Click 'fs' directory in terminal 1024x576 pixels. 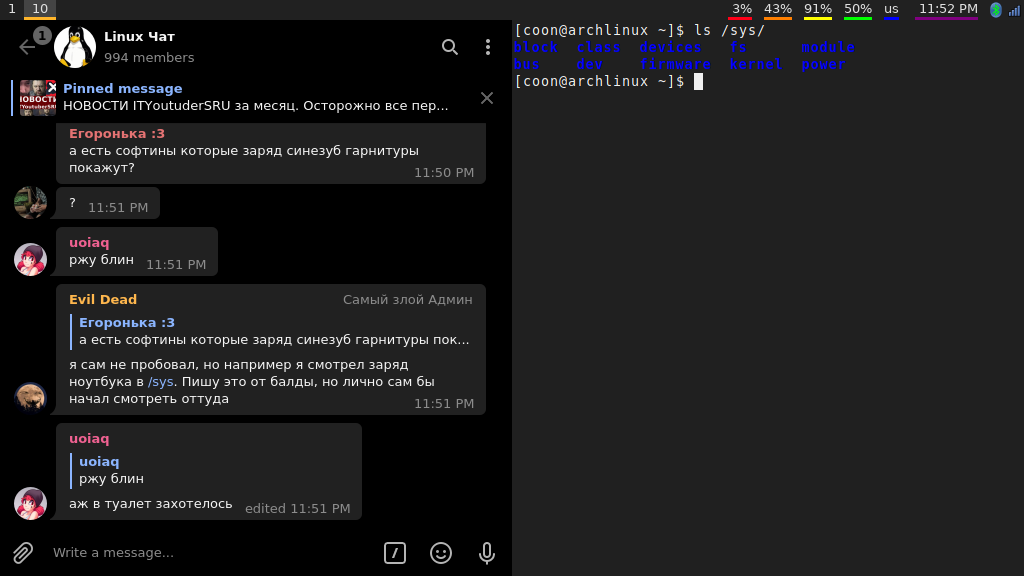[738, 47]
